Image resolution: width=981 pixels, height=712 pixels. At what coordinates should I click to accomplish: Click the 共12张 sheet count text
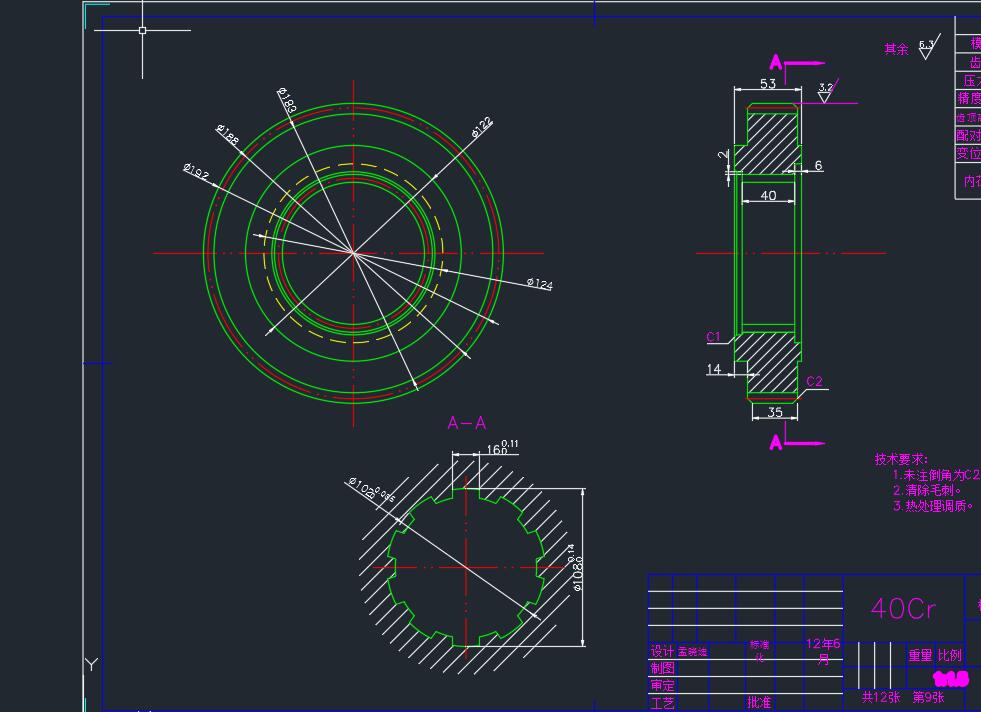[881, 697]
